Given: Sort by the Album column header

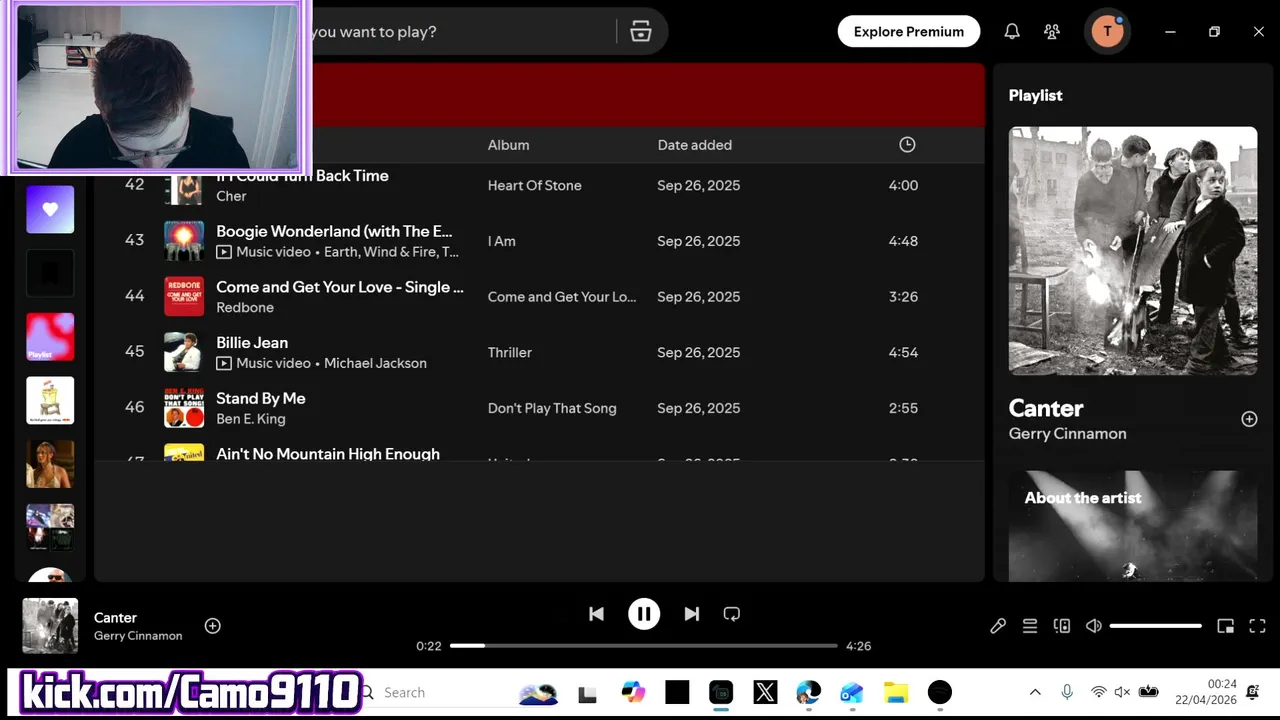Looking at the screenshot, I should click(x=508, y=145).
